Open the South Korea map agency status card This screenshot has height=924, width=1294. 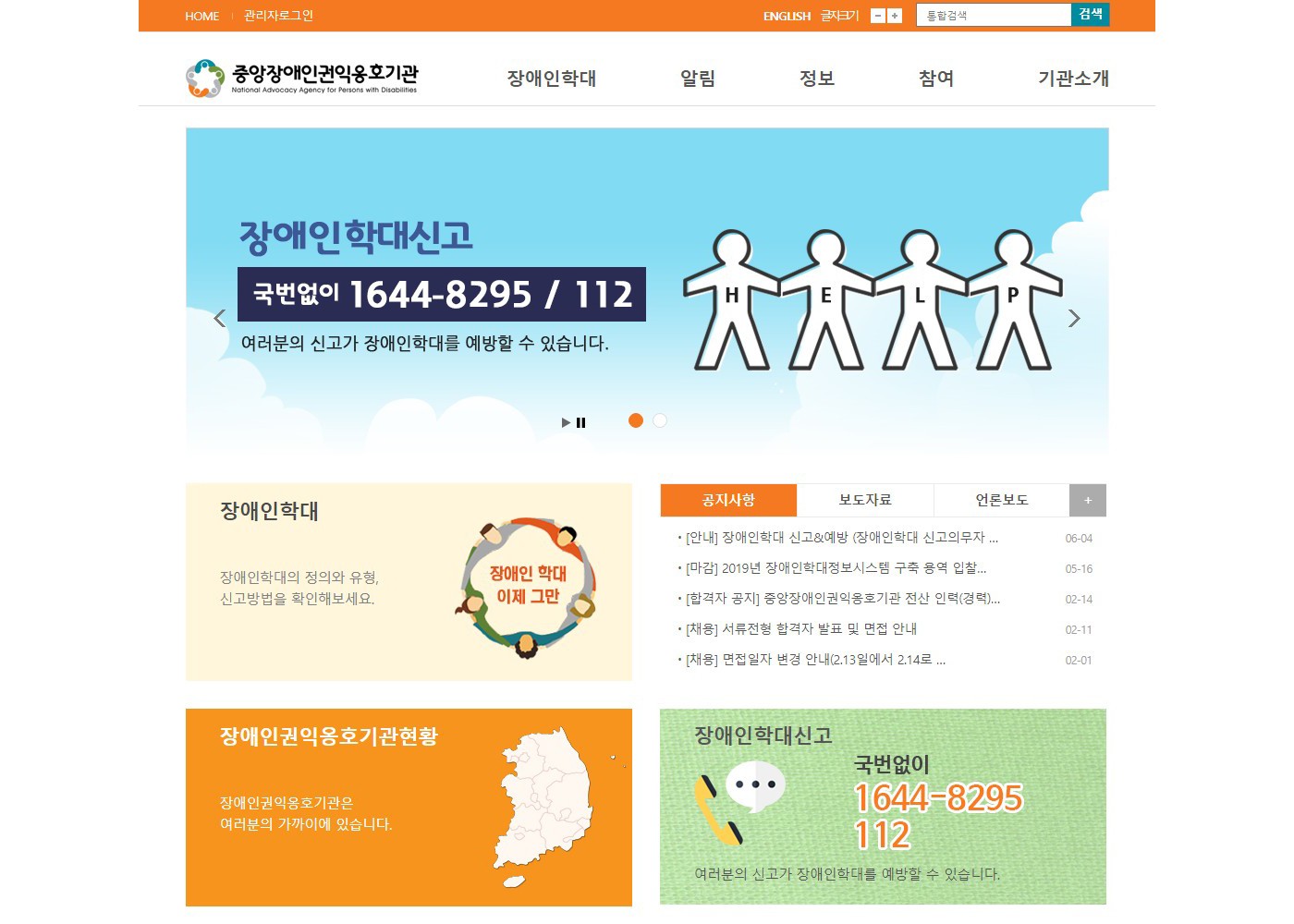(x=409, y=808)
